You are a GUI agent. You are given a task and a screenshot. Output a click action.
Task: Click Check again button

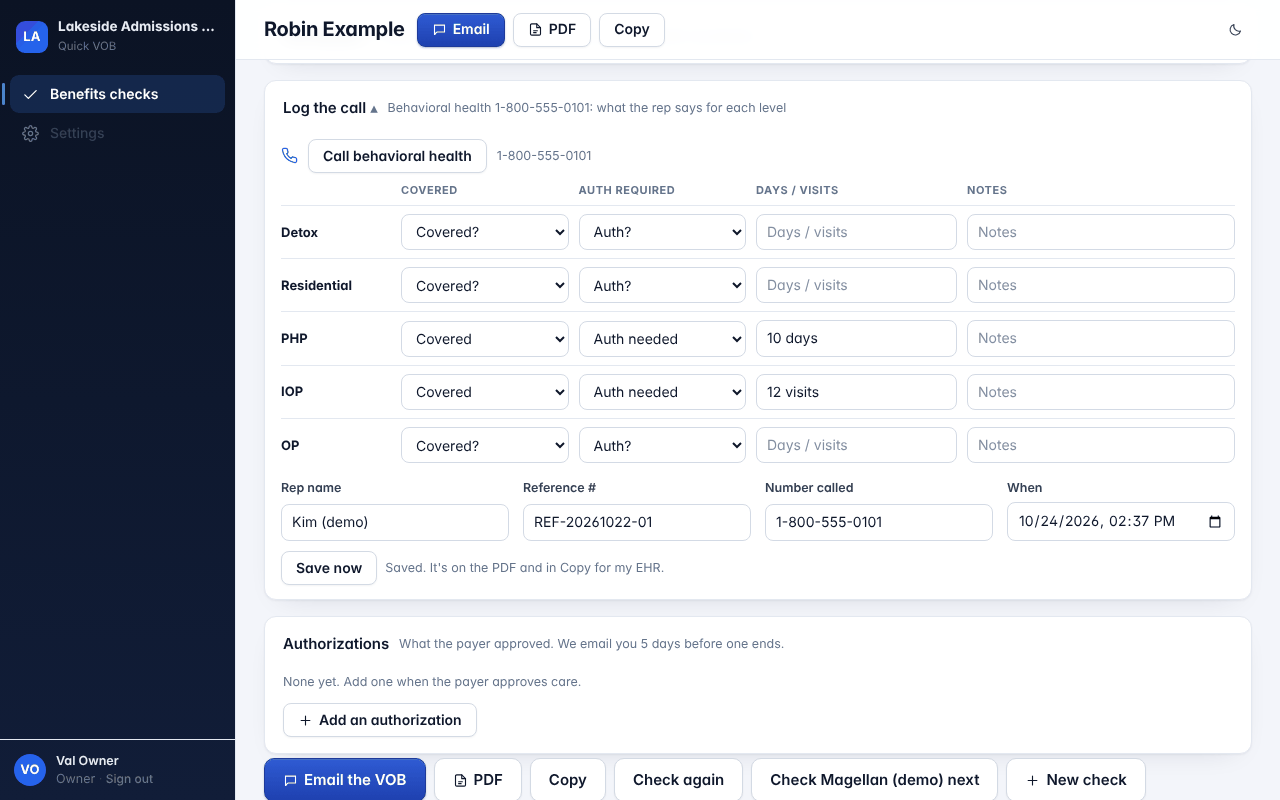click(x=678, y=780)
